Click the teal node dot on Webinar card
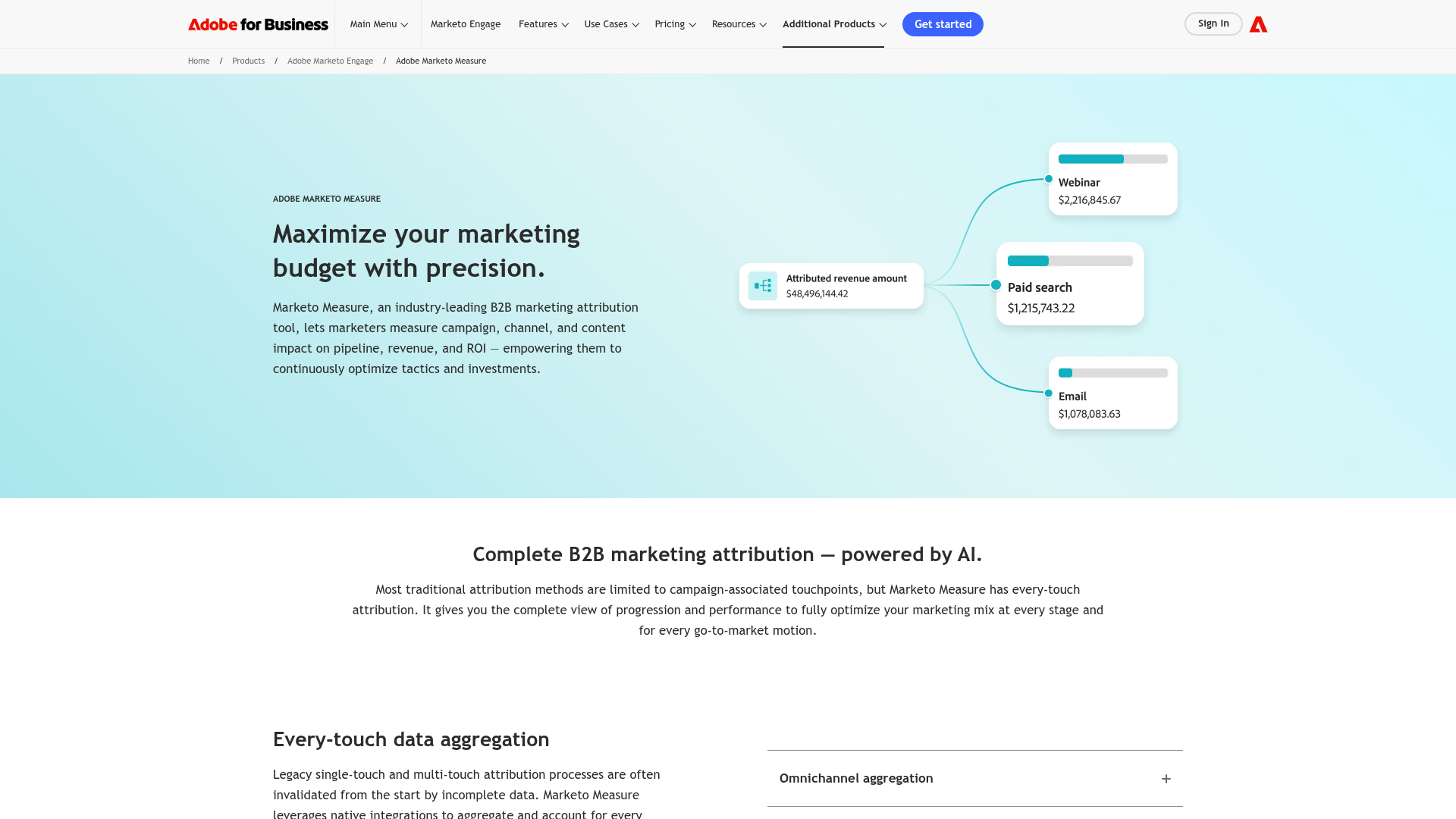 (1047, 179)
